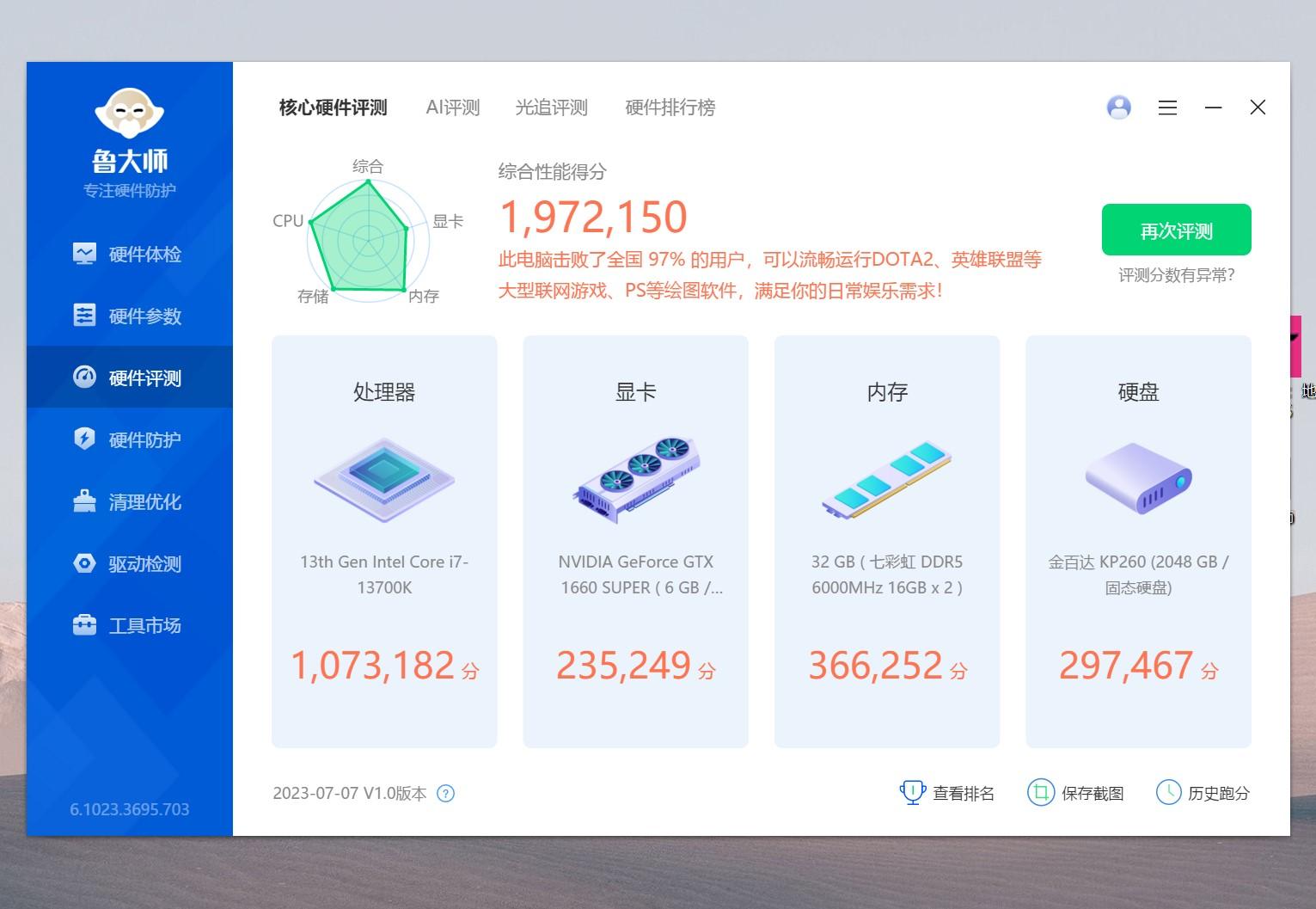This screenshot has height=909, width=1316.
Task: Click the 鲁大师 monkey logo
Action: click(129, 112)
